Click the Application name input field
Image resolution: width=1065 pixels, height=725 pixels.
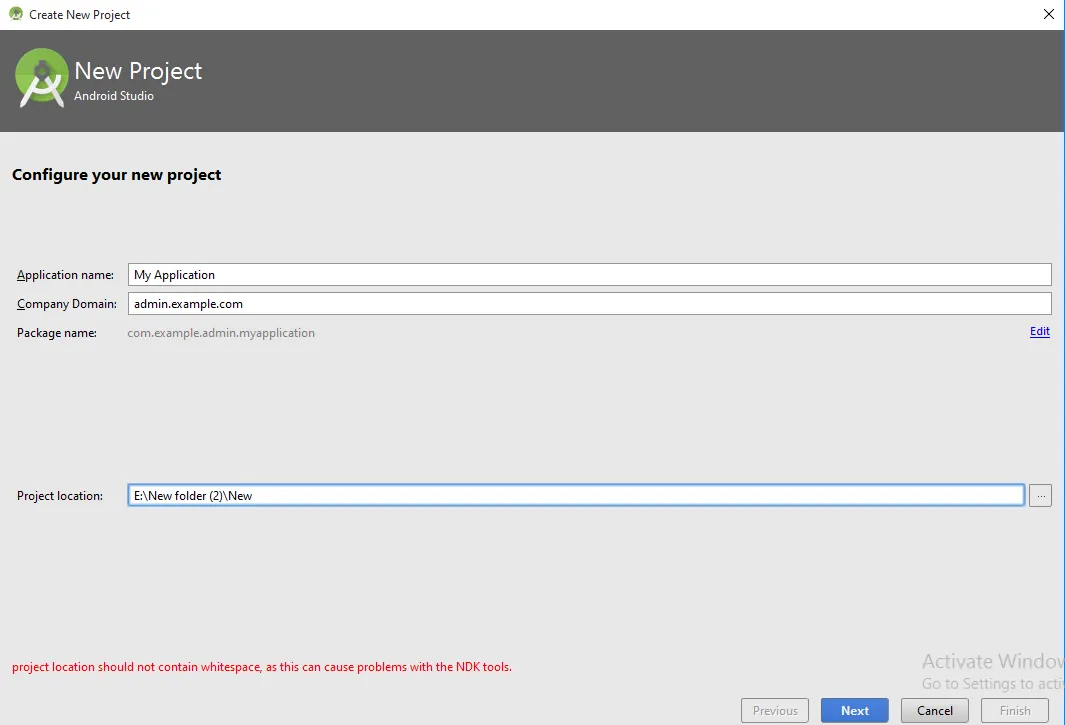click(x=590, y=275)
